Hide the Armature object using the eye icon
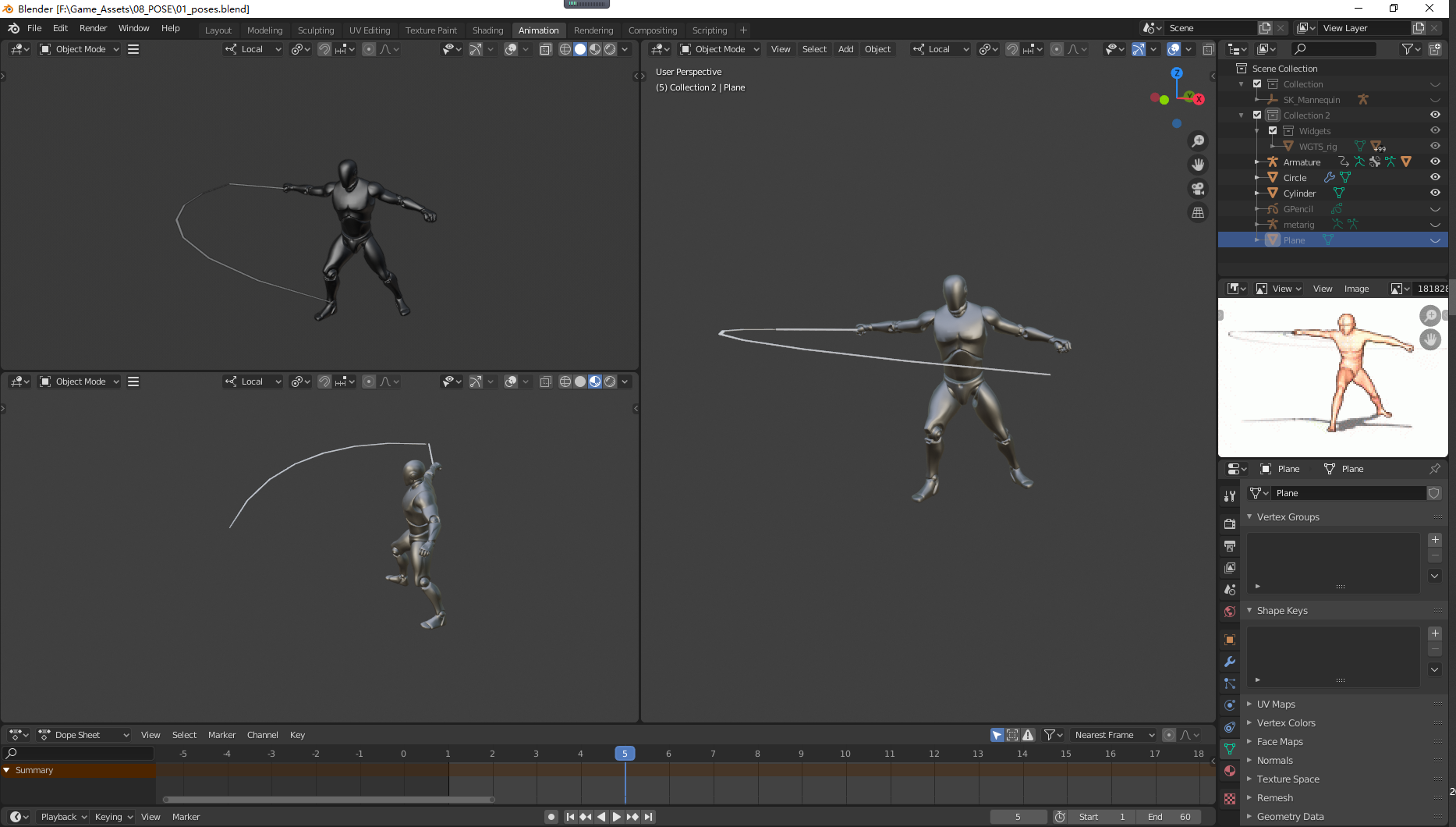1456x827 pixels. (1436, 161)
